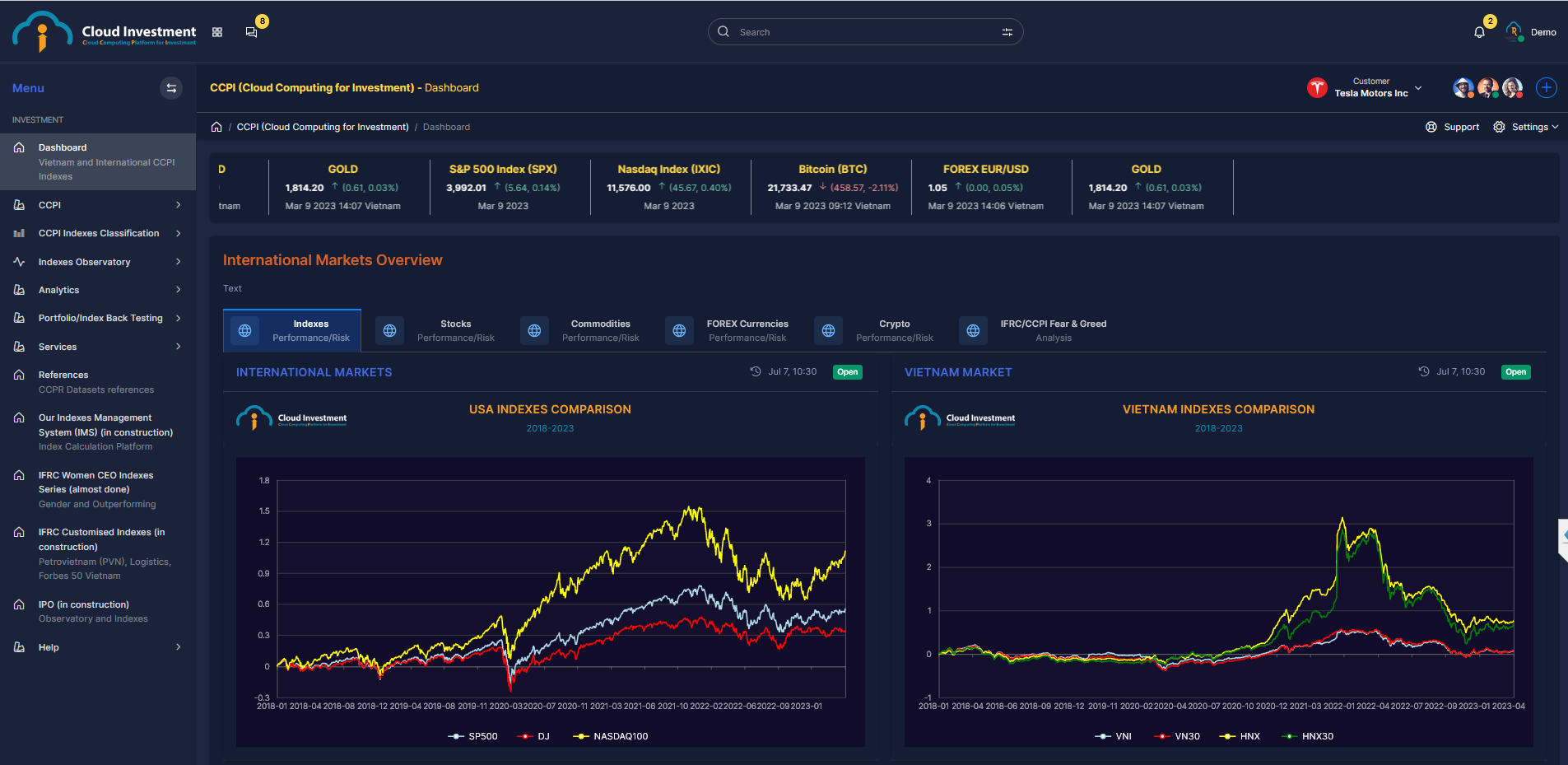
Task: Open References in the sidebar
Action: point(63,375)
